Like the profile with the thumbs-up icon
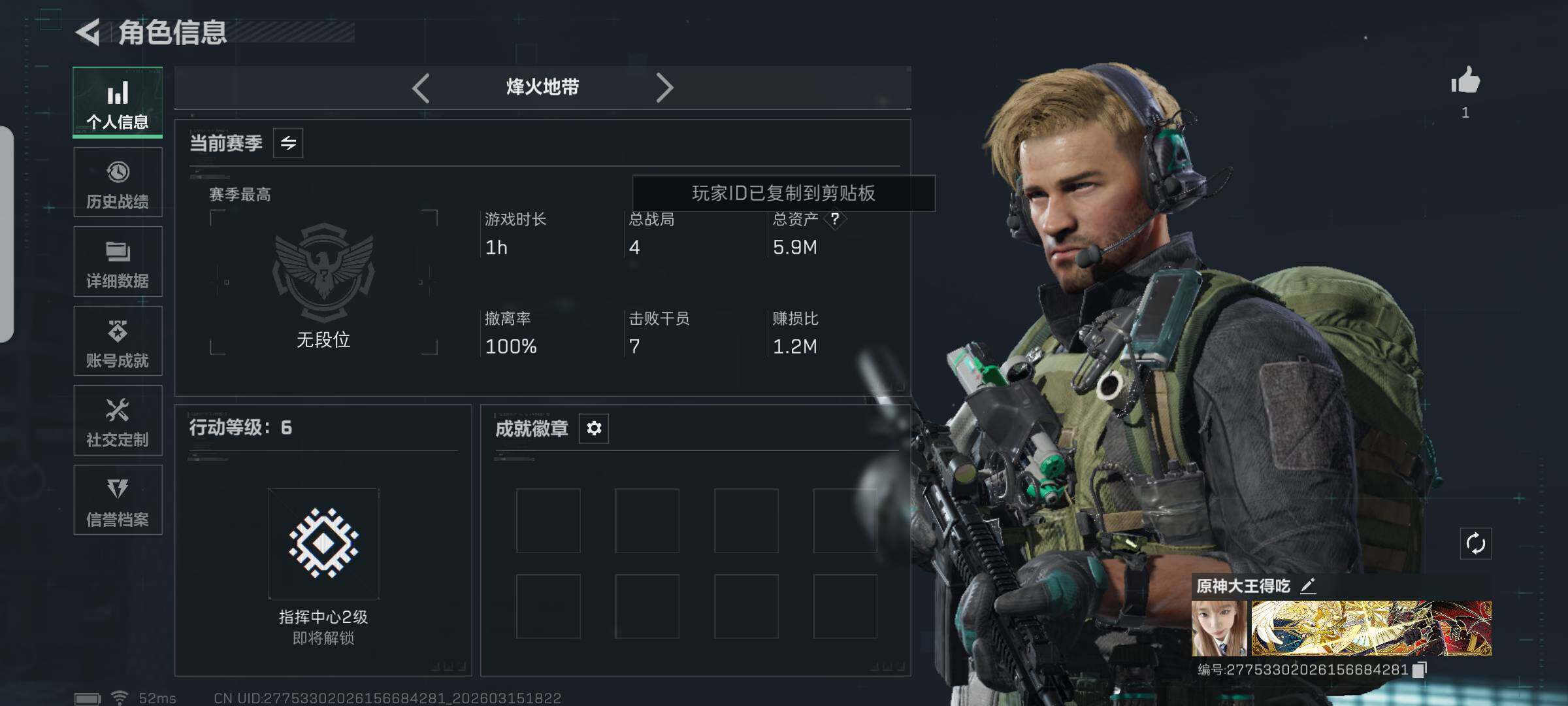Viewport: 1568px width, 706px height. coord(1465,81)
